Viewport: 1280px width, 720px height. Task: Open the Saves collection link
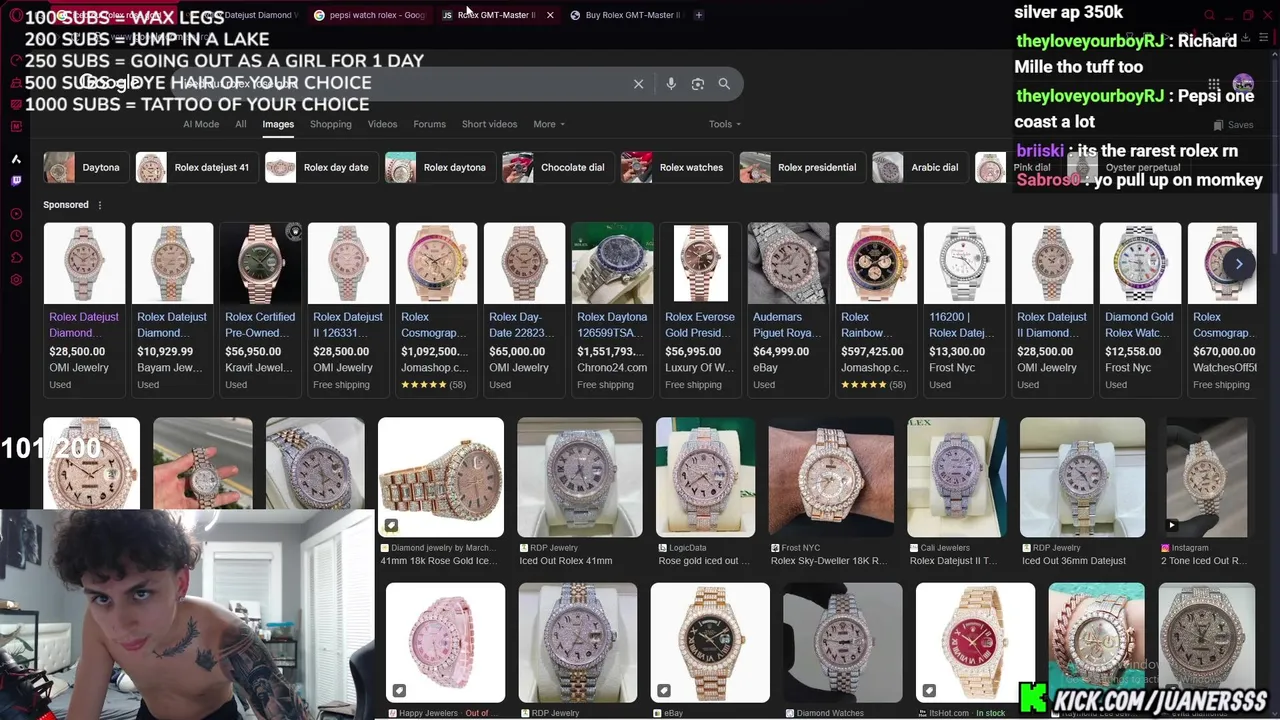[1233, 125]
